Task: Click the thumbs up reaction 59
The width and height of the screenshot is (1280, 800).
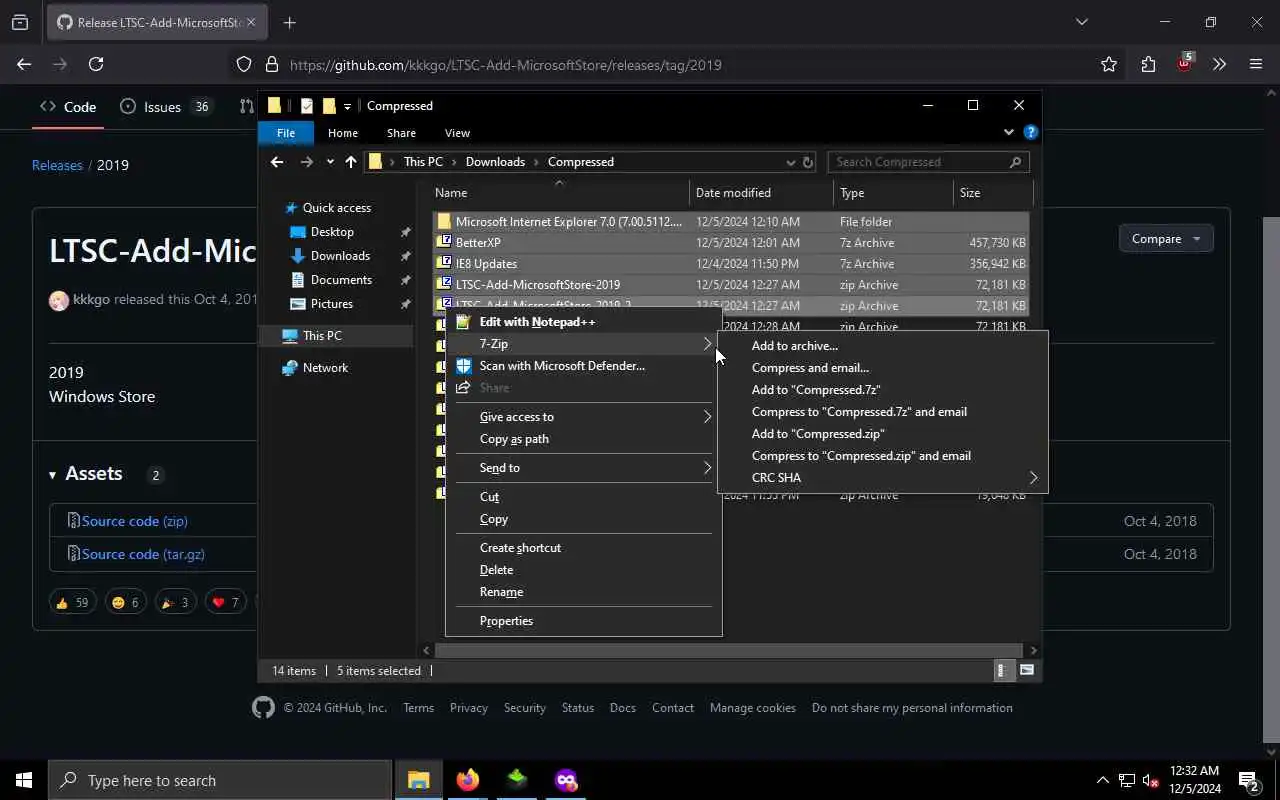Action: (73, 602)
